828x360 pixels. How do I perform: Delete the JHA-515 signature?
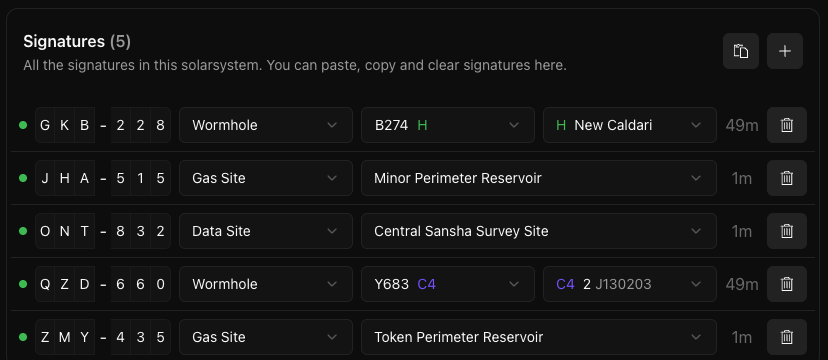787,178
